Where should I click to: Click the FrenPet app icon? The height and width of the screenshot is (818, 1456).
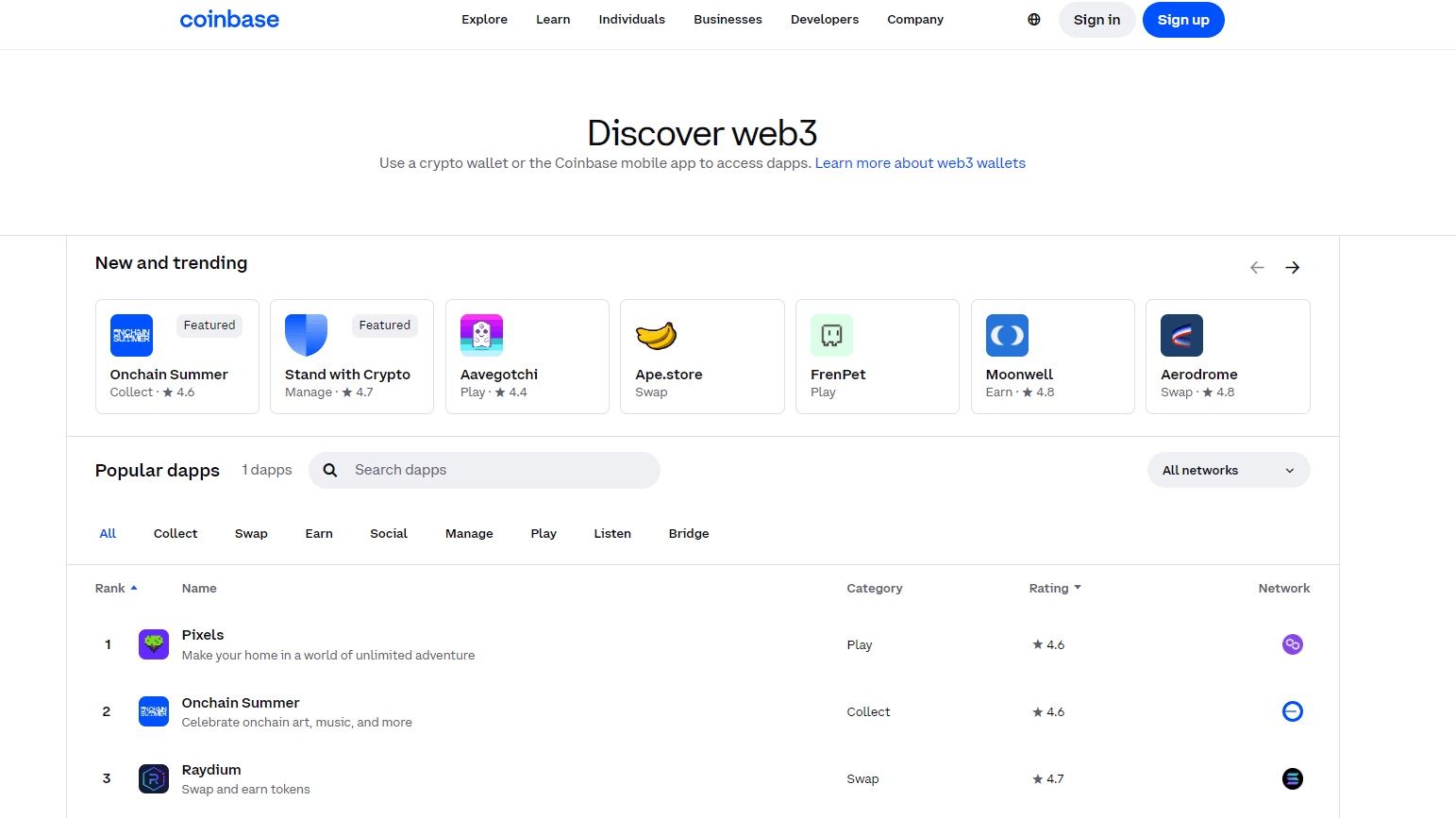[831, 336]
